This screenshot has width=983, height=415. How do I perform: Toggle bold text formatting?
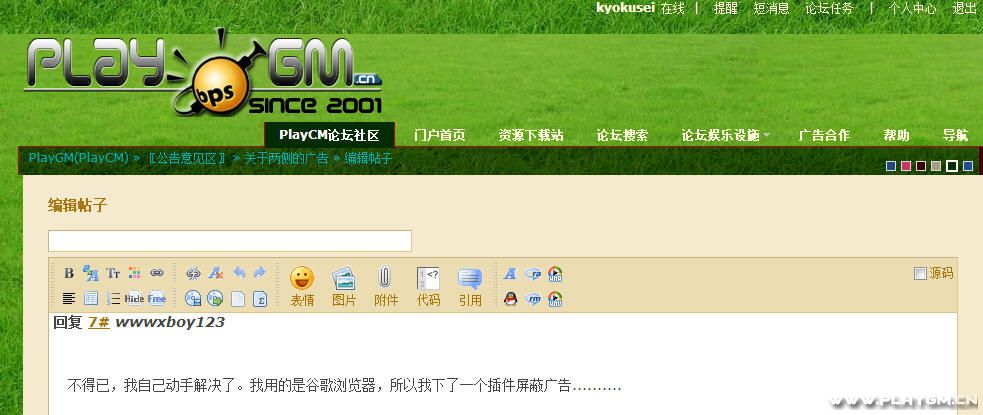click(x=69, y=273)
